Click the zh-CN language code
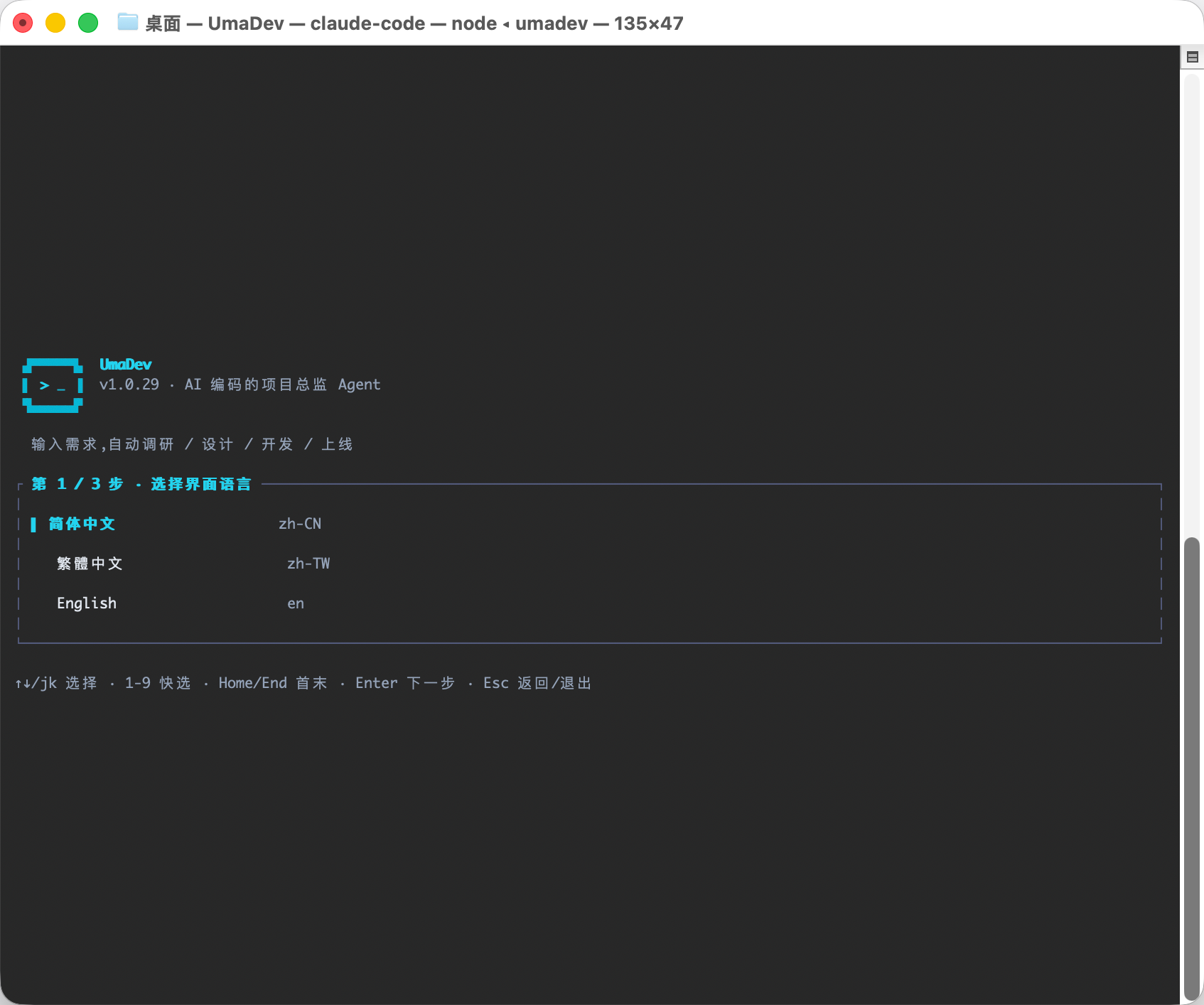The height and width of the screenshot is (1005, 1204). 300,524
